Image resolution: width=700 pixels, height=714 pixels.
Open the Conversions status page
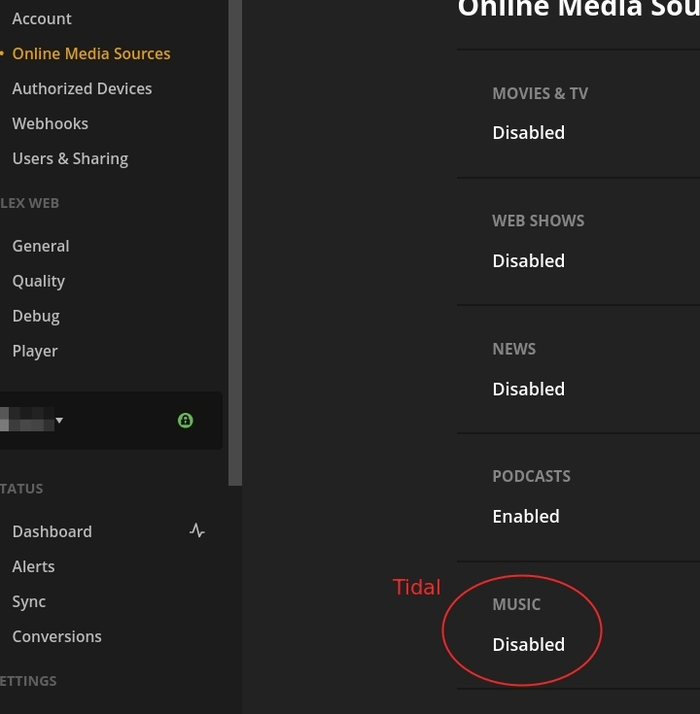coord(57,637)
